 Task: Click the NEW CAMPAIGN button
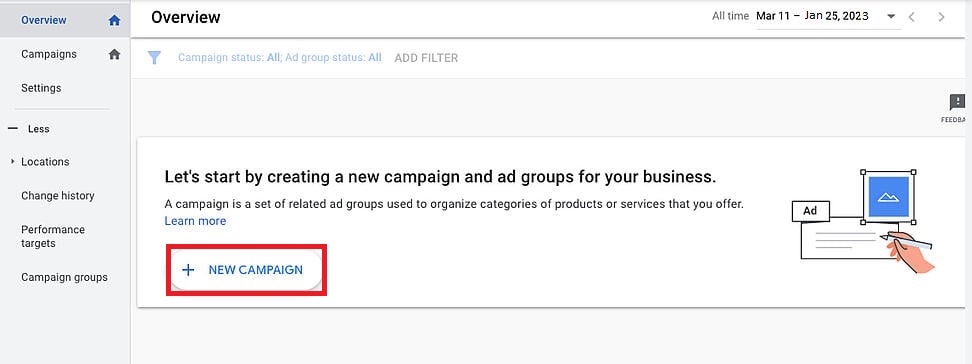246,270
